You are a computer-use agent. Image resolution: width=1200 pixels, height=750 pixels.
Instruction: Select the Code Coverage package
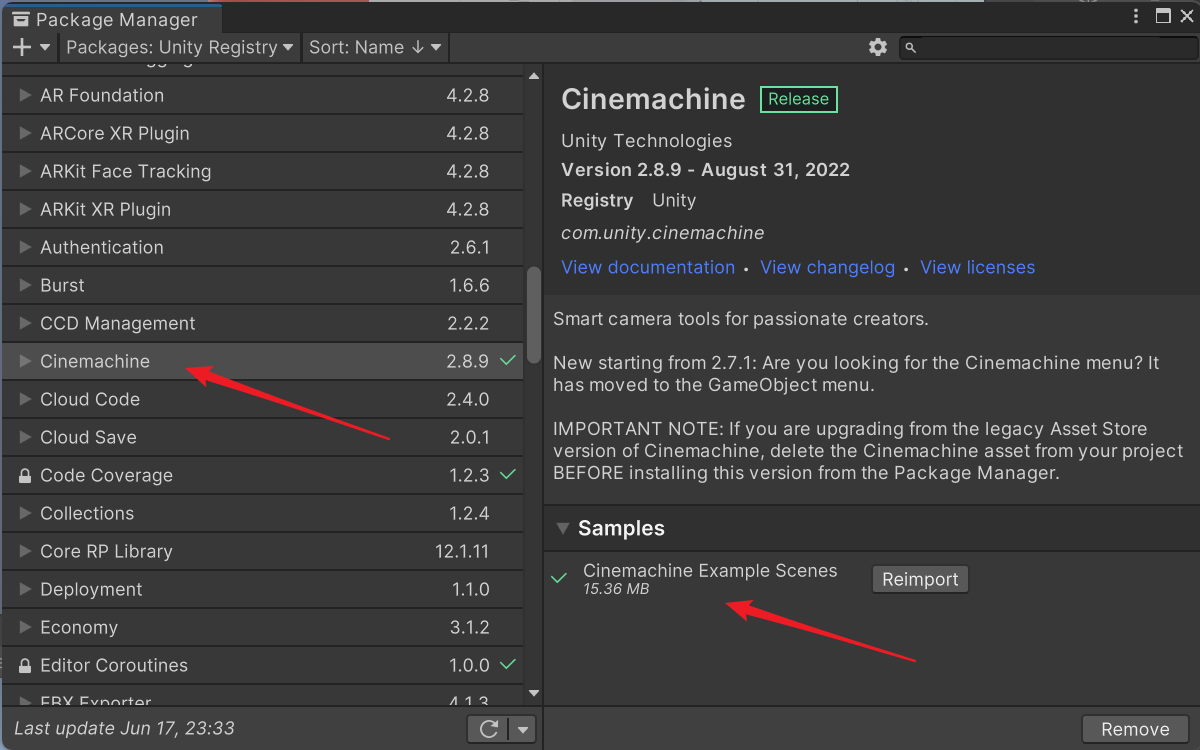(262, 475)
